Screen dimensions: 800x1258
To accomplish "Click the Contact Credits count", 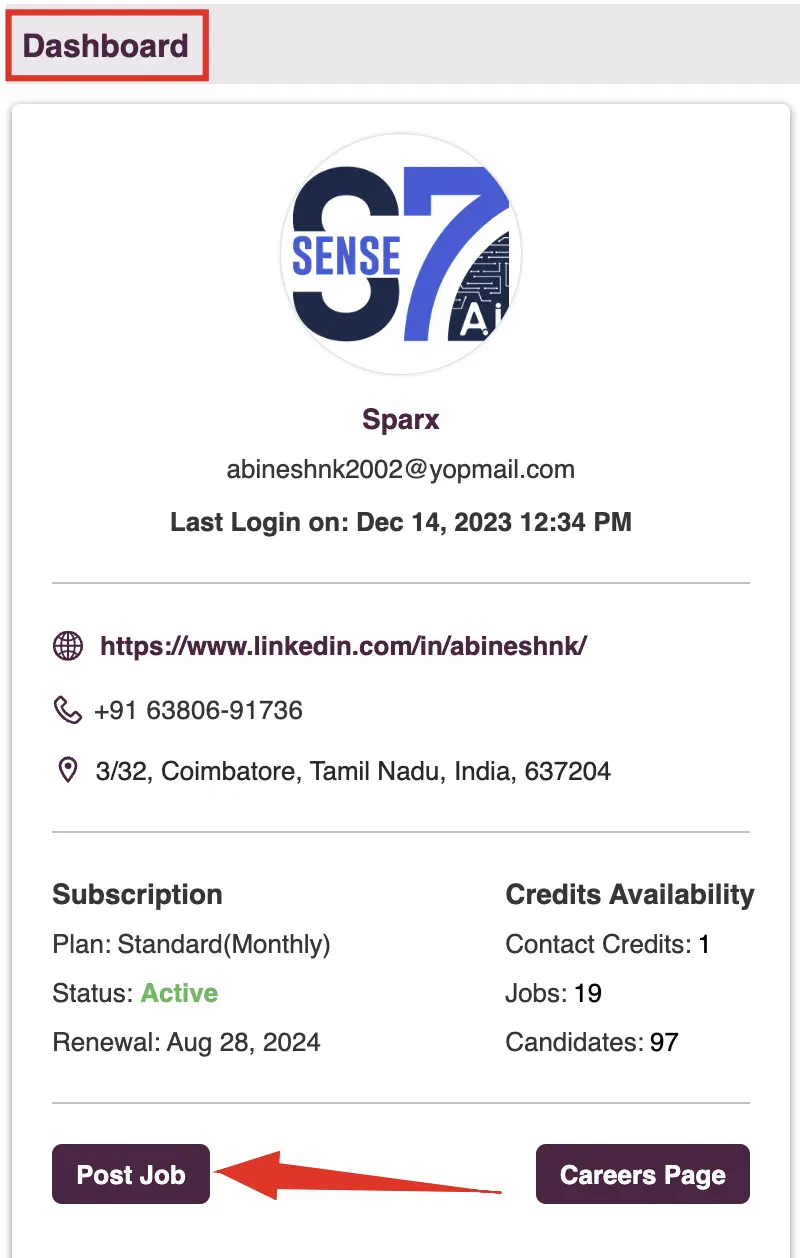I will click(704, 944).
